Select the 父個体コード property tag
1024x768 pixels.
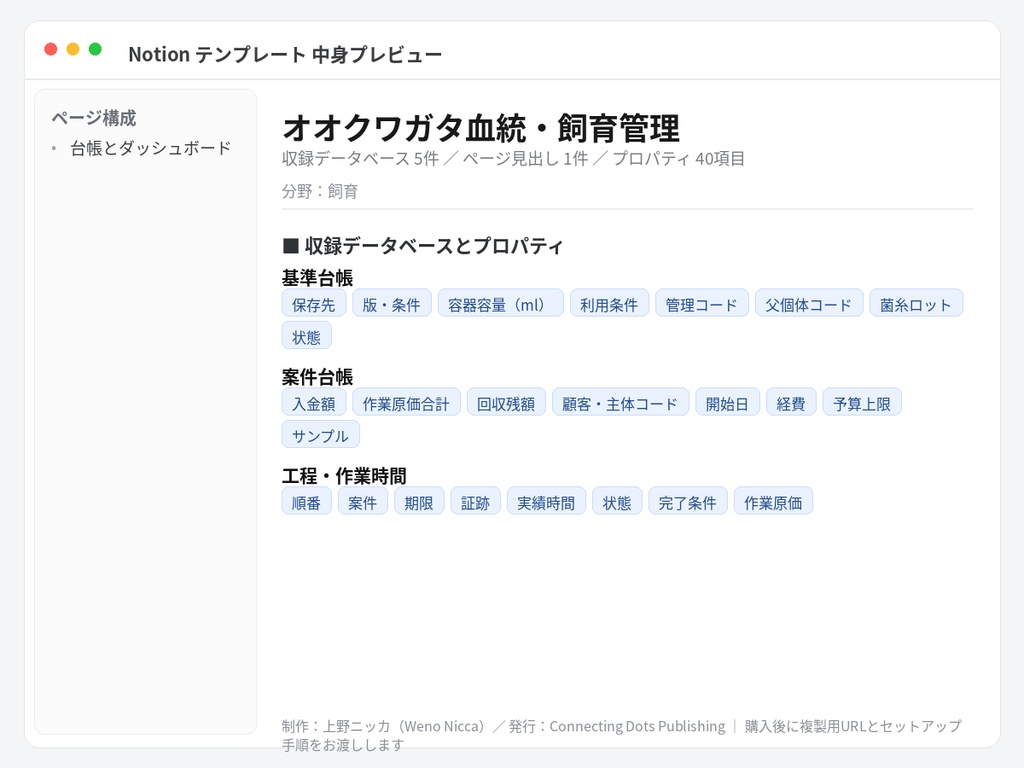click(809, 303)
